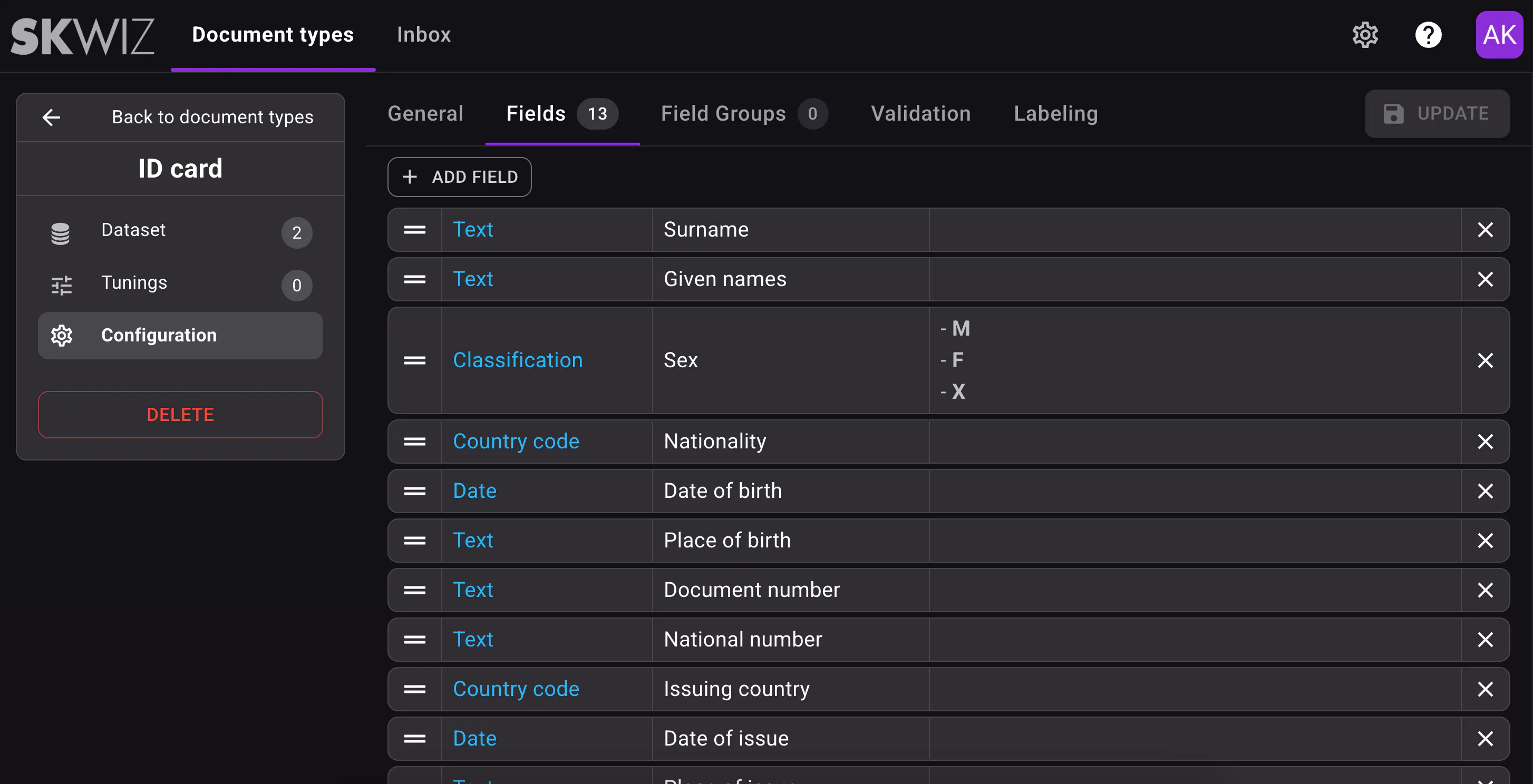Click the SKWIZ logo
1533x784 pixels.
tap(82, 36)
